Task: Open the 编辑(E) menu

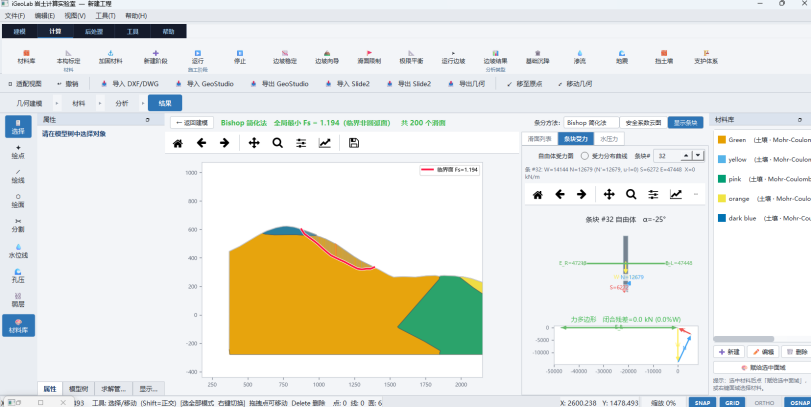Action: [45, 16]
